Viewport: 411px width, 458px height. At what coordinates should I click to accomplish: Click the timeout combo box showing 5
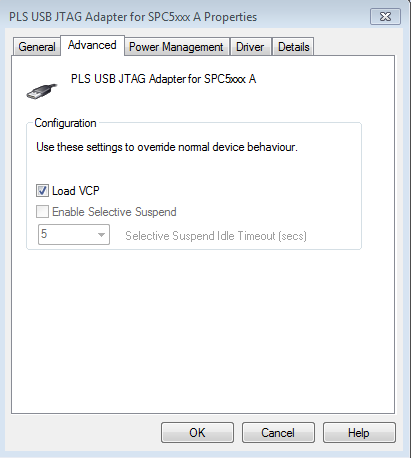click(74, 235)
